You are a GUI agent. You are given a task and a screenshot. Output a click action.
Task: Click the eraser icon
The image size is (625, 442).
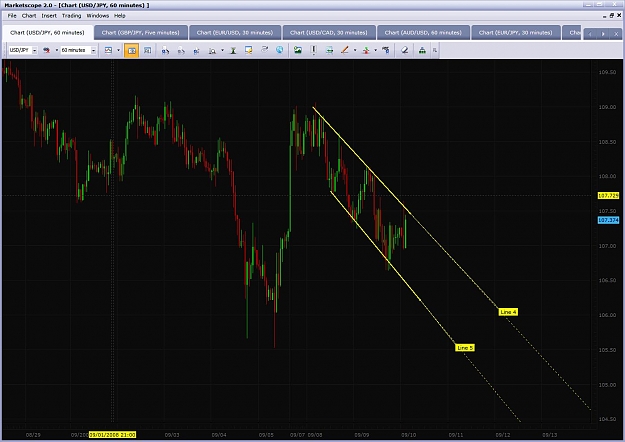tap(405, 50)
